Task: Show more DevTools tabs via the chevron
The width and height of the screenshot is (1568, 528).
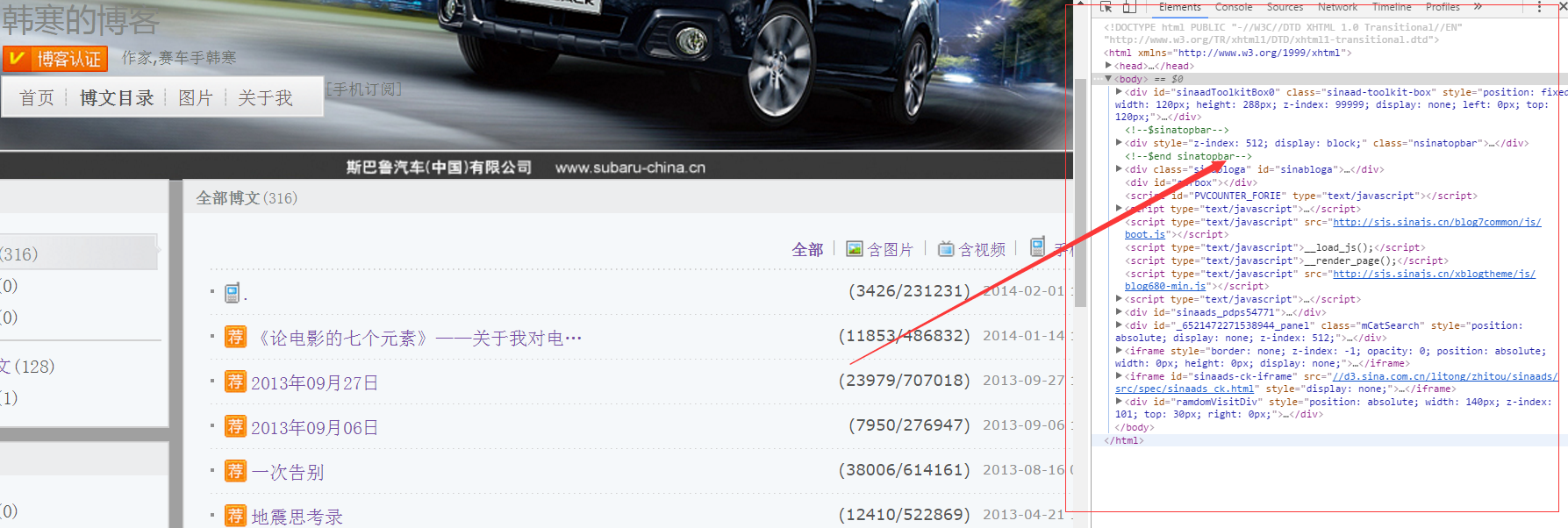Action: [1479, 7]
